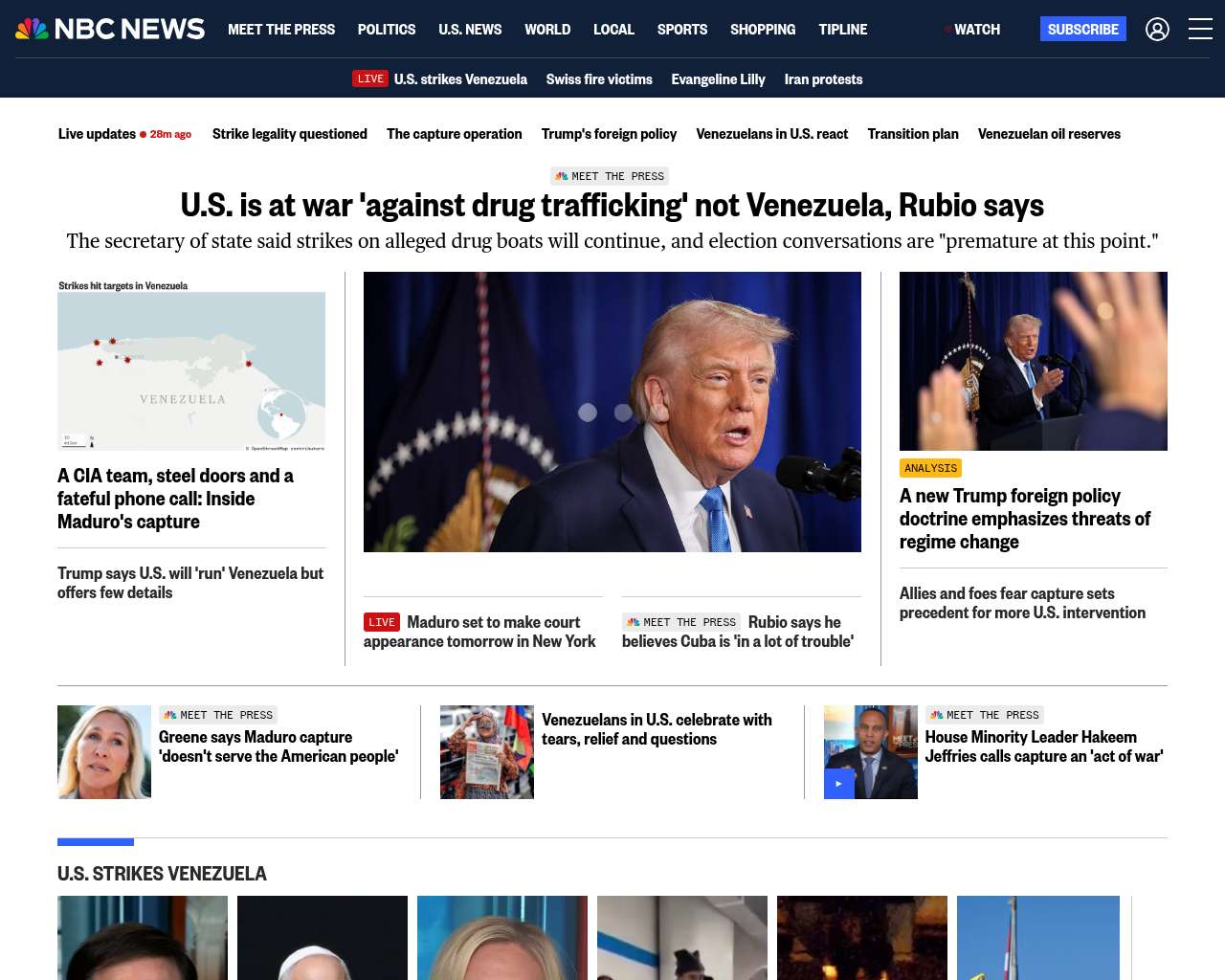This screenshot has height=980, width=1225.
Task: Click the Subscribe button
Action: [x=1082, y=30]
